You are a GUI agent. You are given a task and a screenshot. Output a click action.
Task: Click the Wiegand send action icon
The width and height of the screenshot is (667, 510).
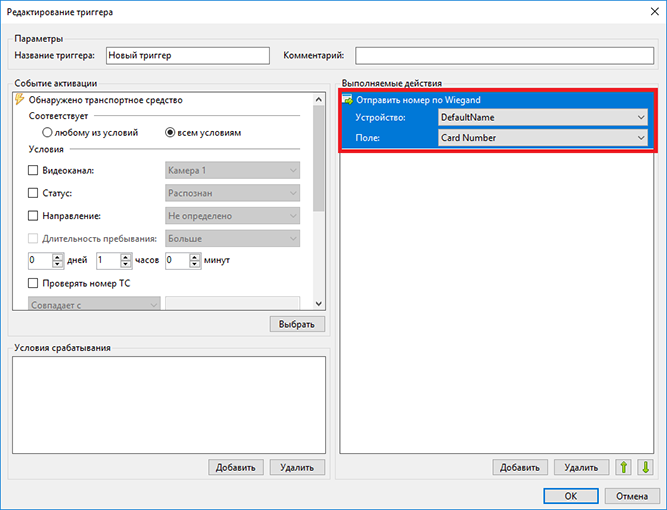[x=348, y=100]
